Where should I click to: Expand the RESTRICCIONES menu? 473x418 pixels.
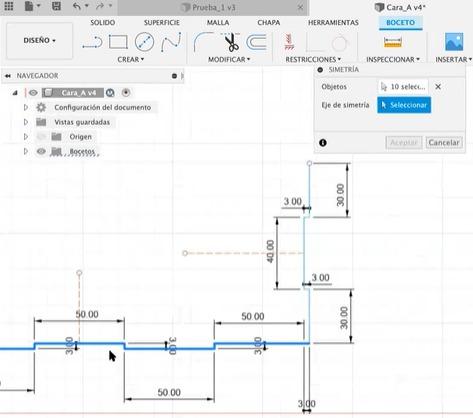313,59
